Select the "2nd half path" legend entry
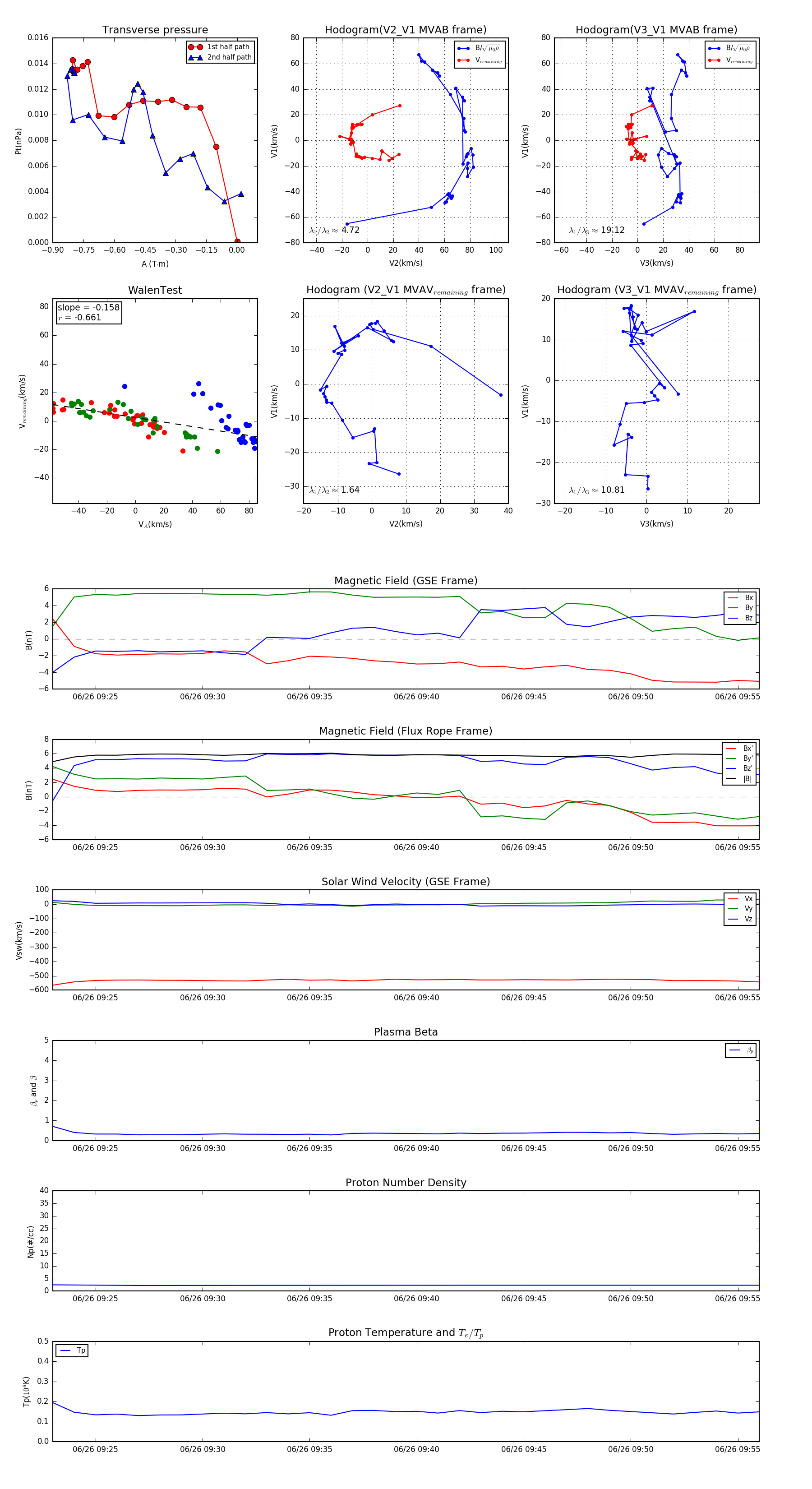The width and height of the screenshot is (812, 1489). pyautogui.click(x=220, y=57)
